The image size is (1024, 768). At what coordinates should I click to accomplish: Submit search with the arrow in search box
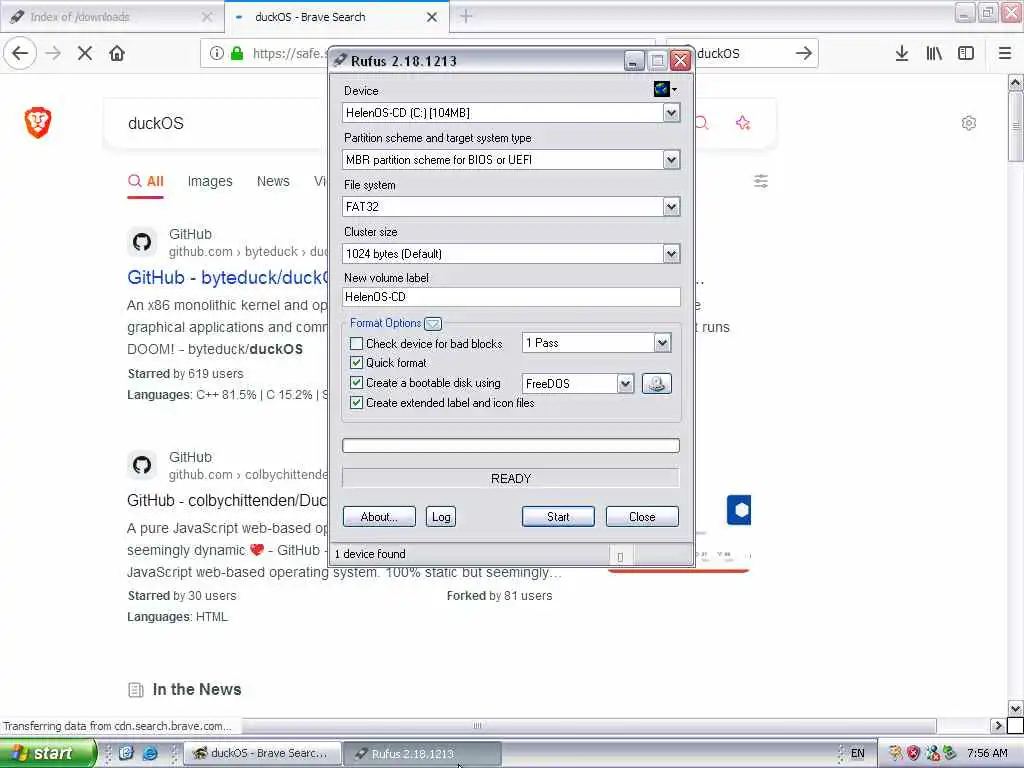[x=804, y=53]
